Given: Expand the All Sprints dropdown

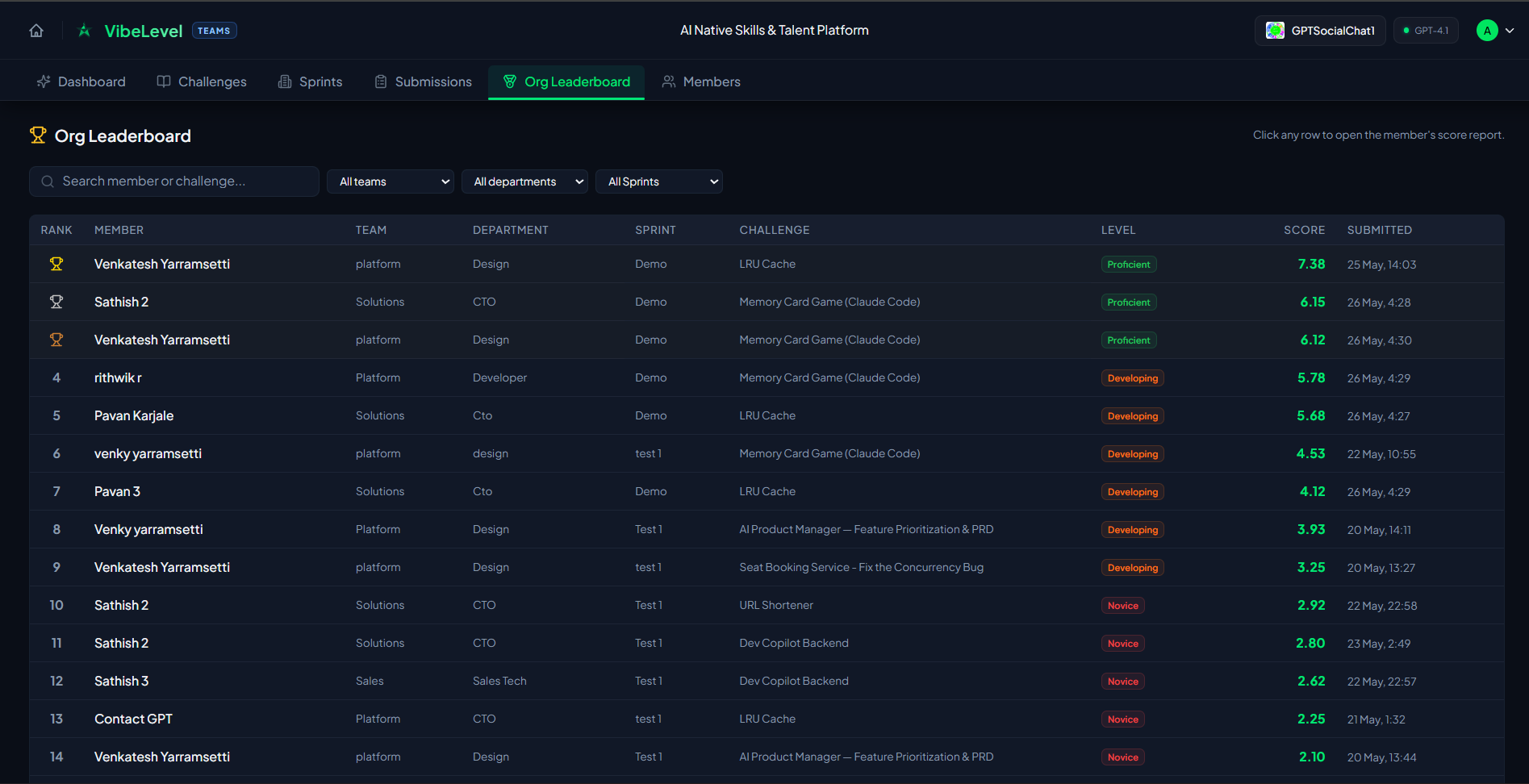Looking at the screenshot, I should (x=659, y=181).
